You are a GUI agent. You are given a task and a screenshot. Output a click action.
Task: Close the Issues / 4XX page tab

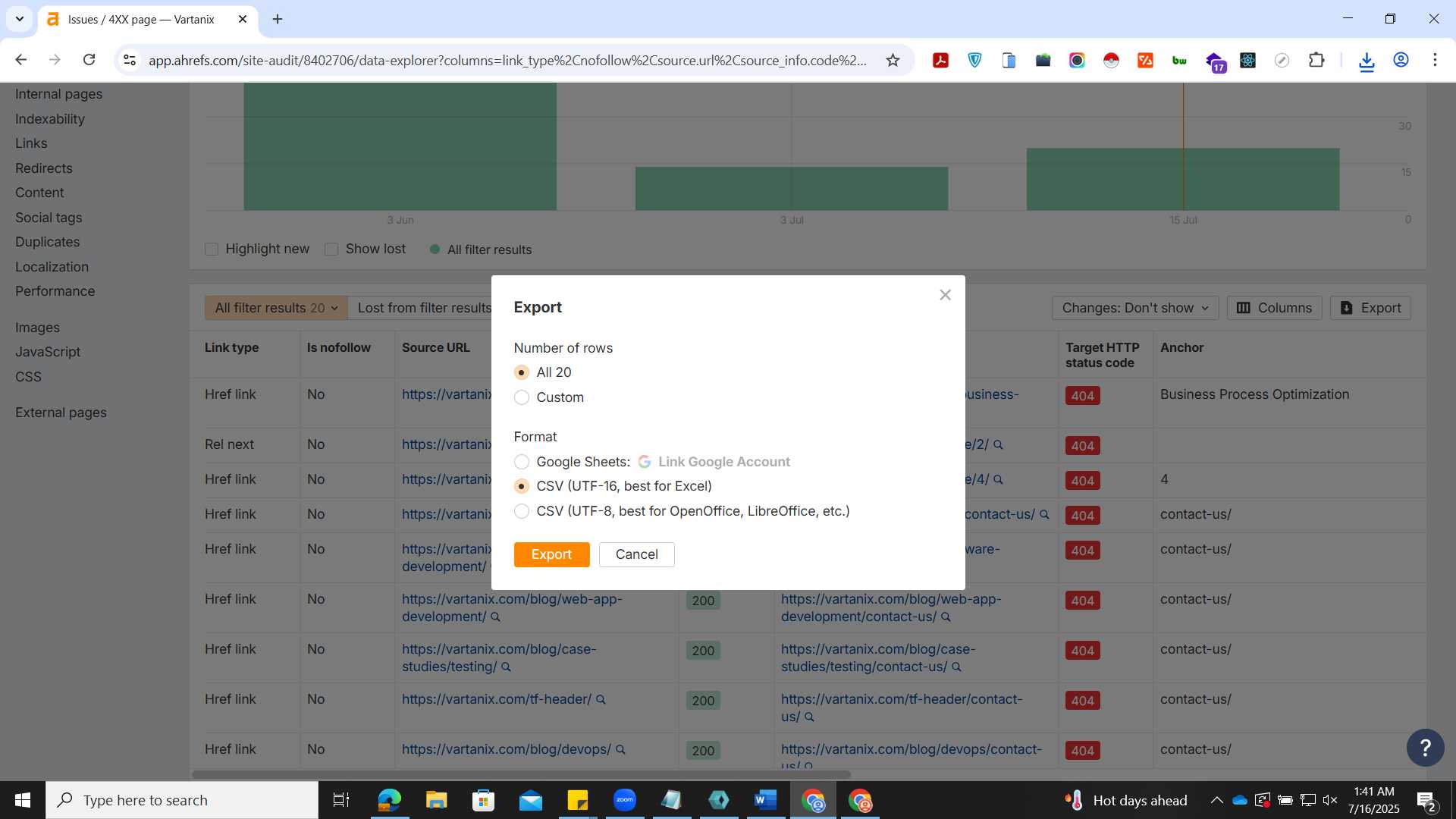[x=243, y=19]
